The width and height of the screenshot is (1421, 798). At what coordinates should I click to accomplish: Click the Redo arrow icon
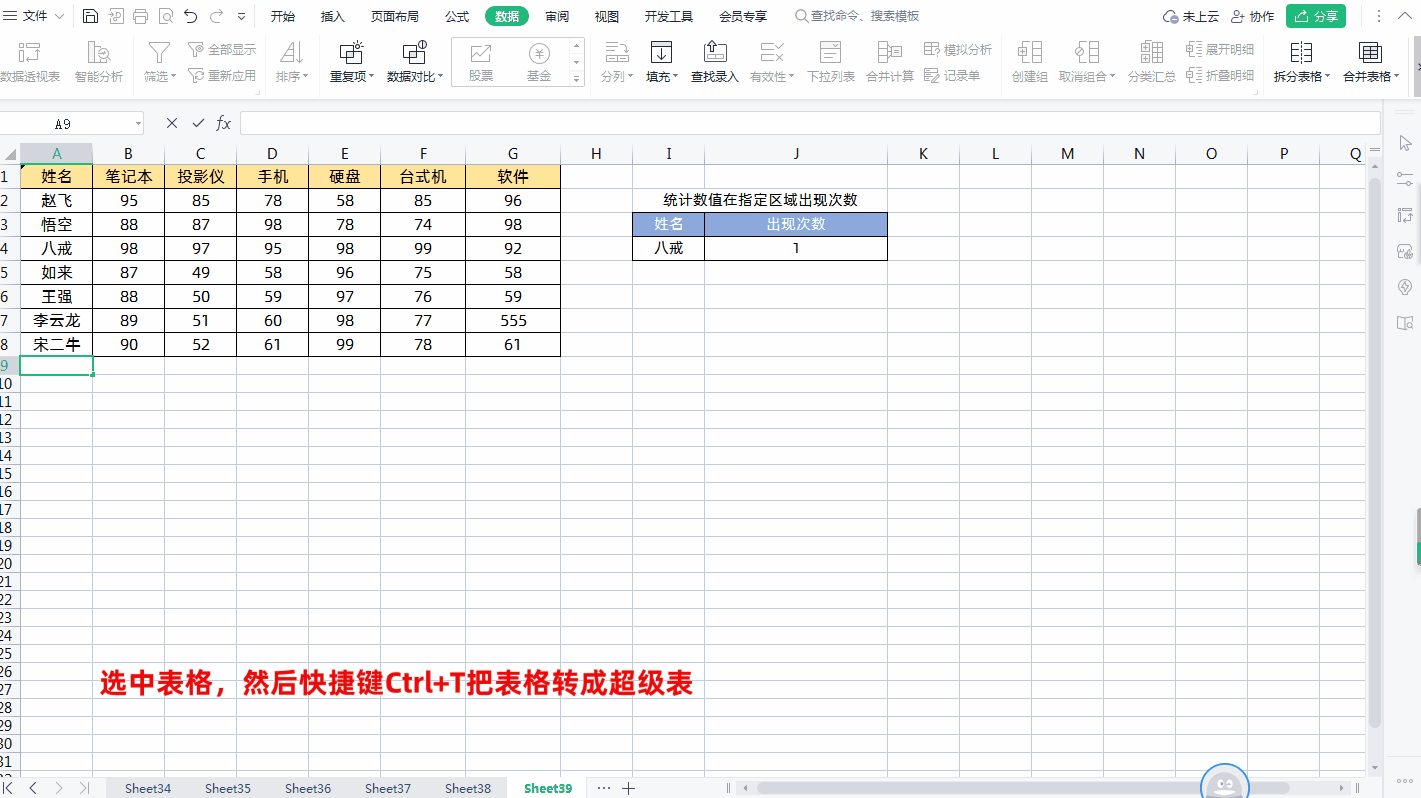pyautogui.click(x=216, y=16)
